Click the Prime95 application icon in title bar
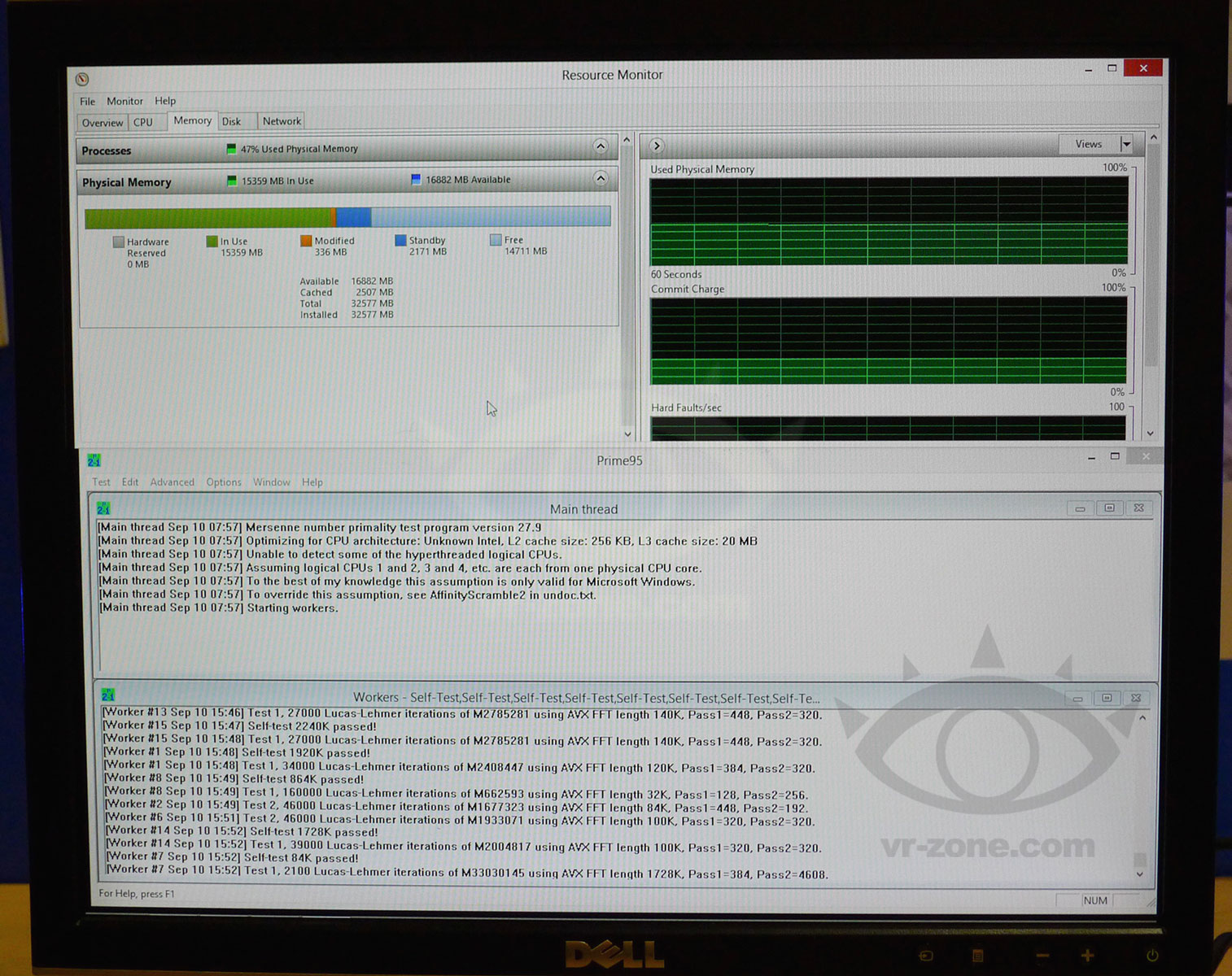The height and width of the screenshot is (976, 1232). click(x=94, y=460)
